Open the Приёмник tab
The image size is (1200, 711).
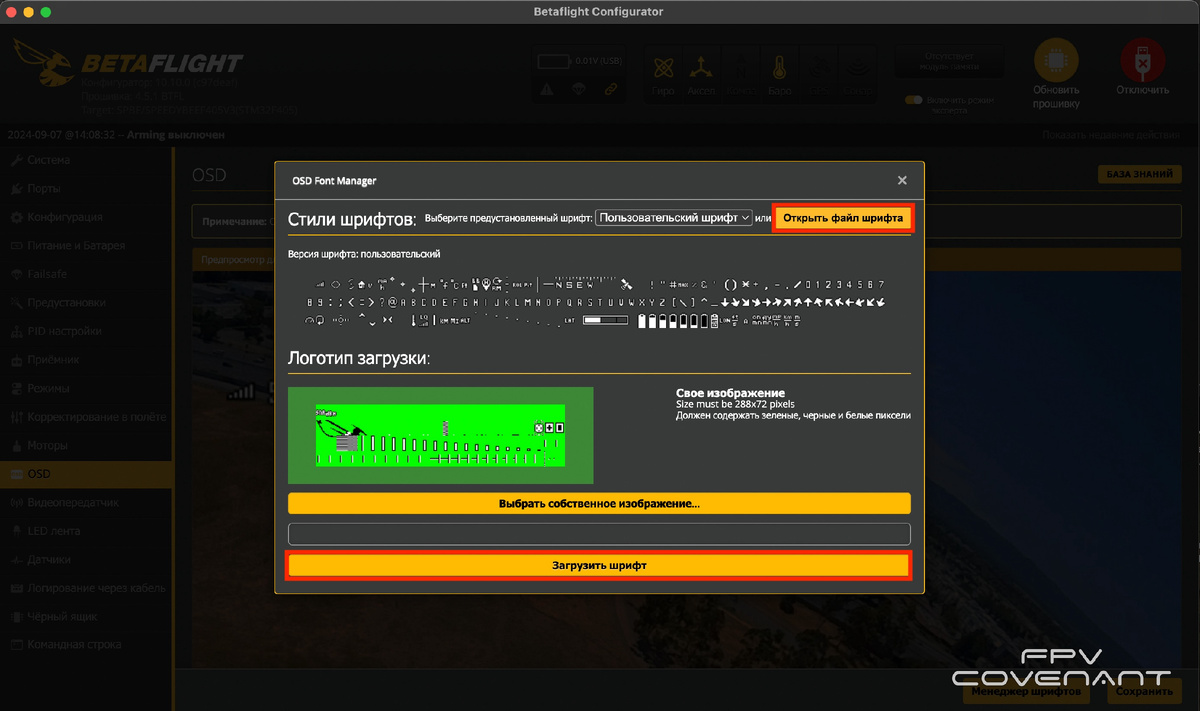(x=86, y=359)
